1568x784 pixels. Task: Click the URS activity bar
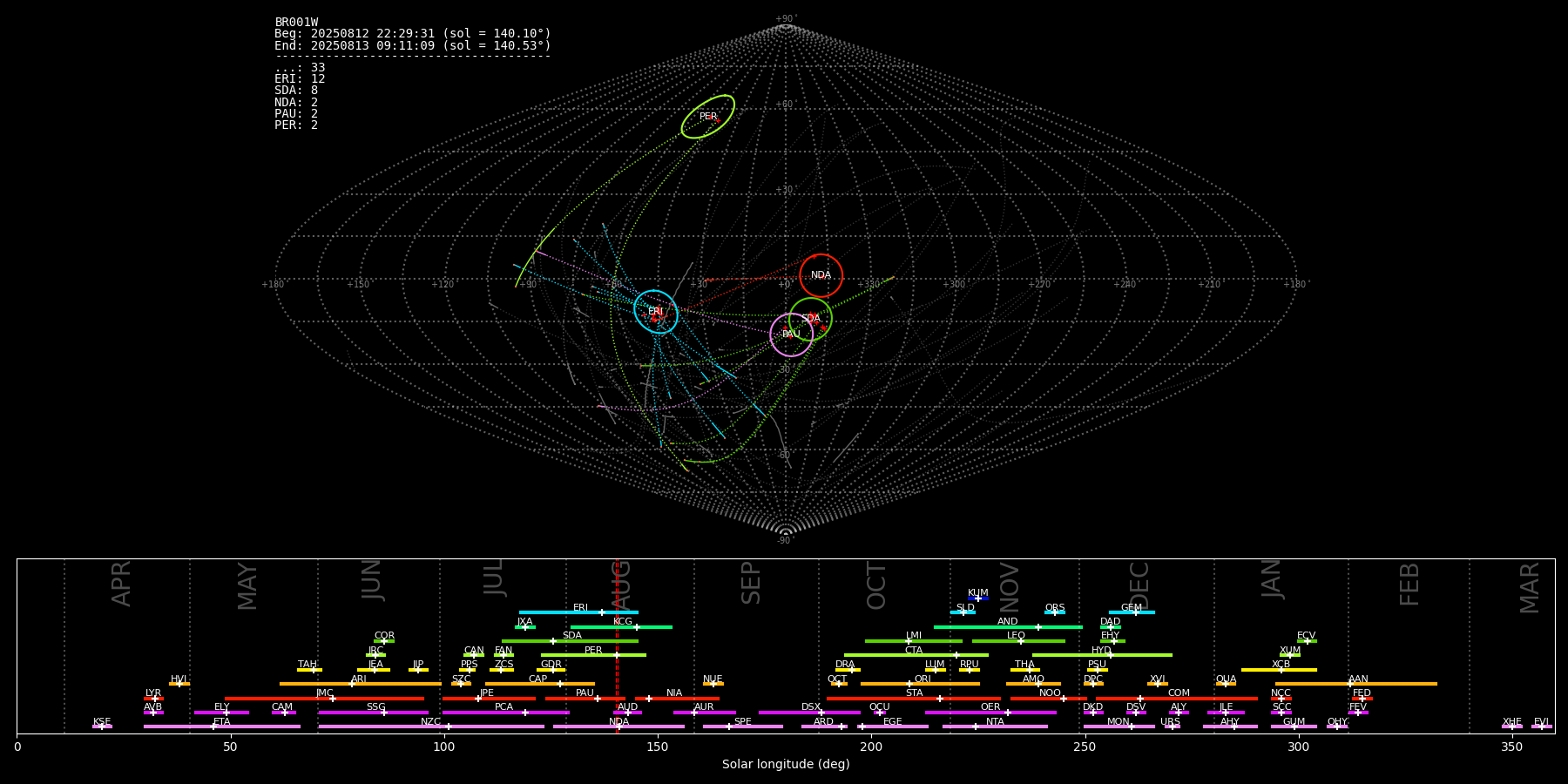click(1172, 727)
